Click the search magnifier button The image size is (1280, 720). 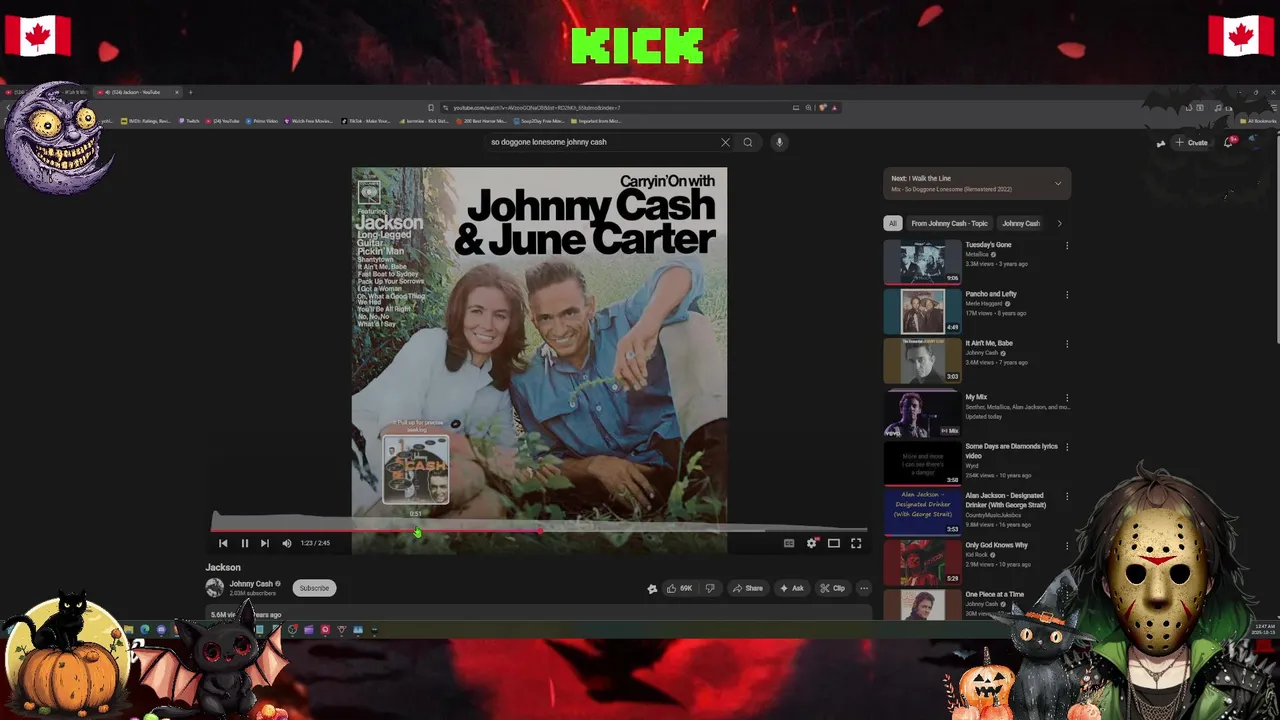coord(747,142)
